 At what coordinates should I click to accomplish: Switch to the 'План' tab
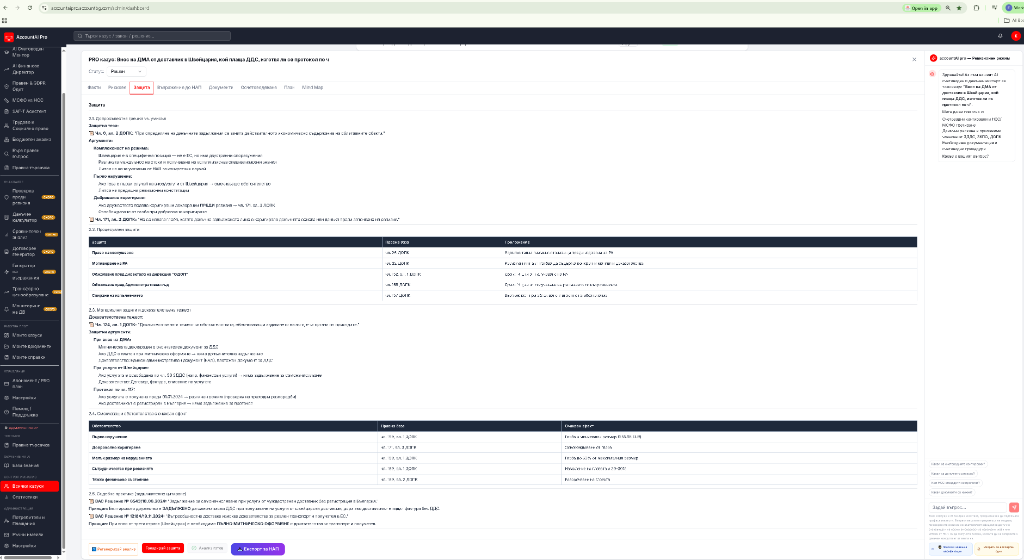(289, 87)
